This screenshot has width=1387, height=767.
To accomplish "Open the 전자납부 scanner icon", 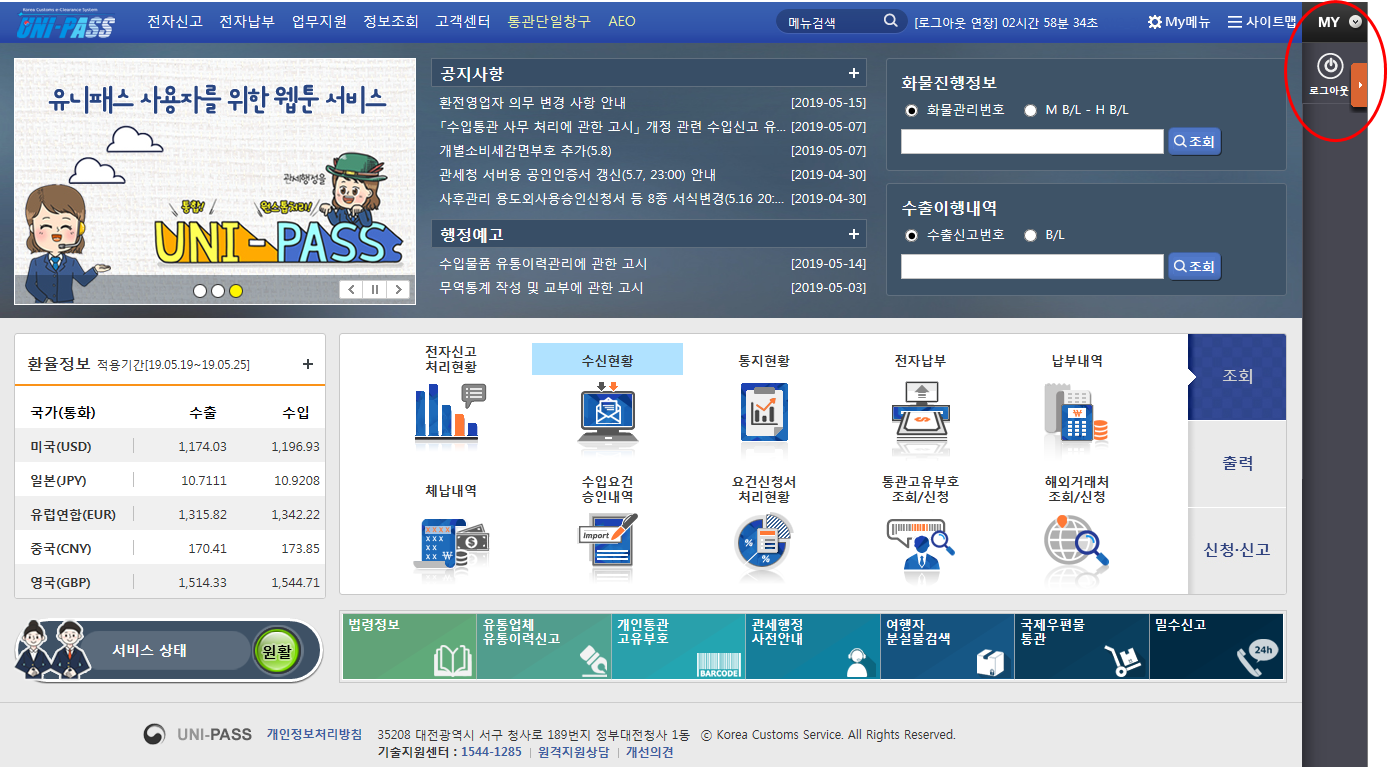I will point(920,414).
